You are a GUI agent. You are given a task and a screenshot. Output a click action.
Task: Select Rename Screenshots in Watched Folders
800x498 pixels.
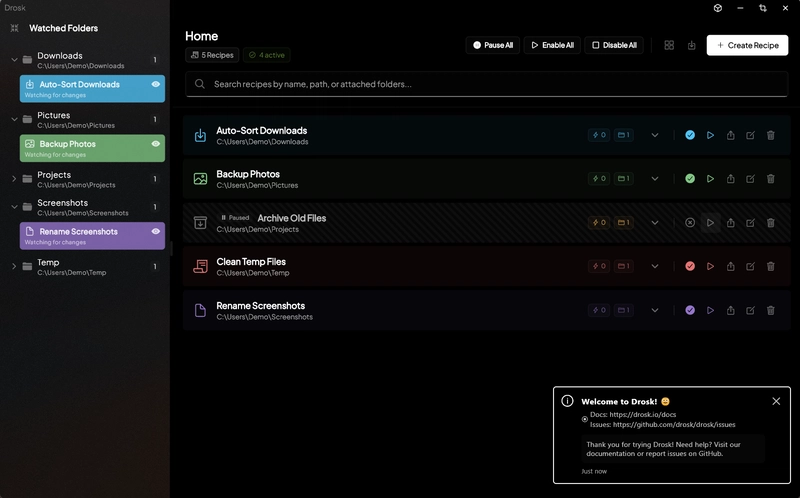click(x=80, y=232)
